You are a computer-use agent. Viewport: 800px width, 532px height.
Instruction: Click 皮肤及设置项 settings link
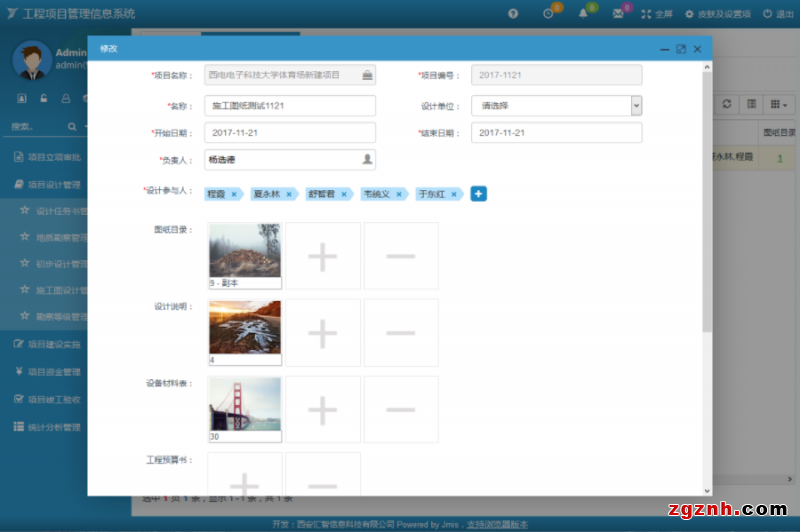(717, 14)
